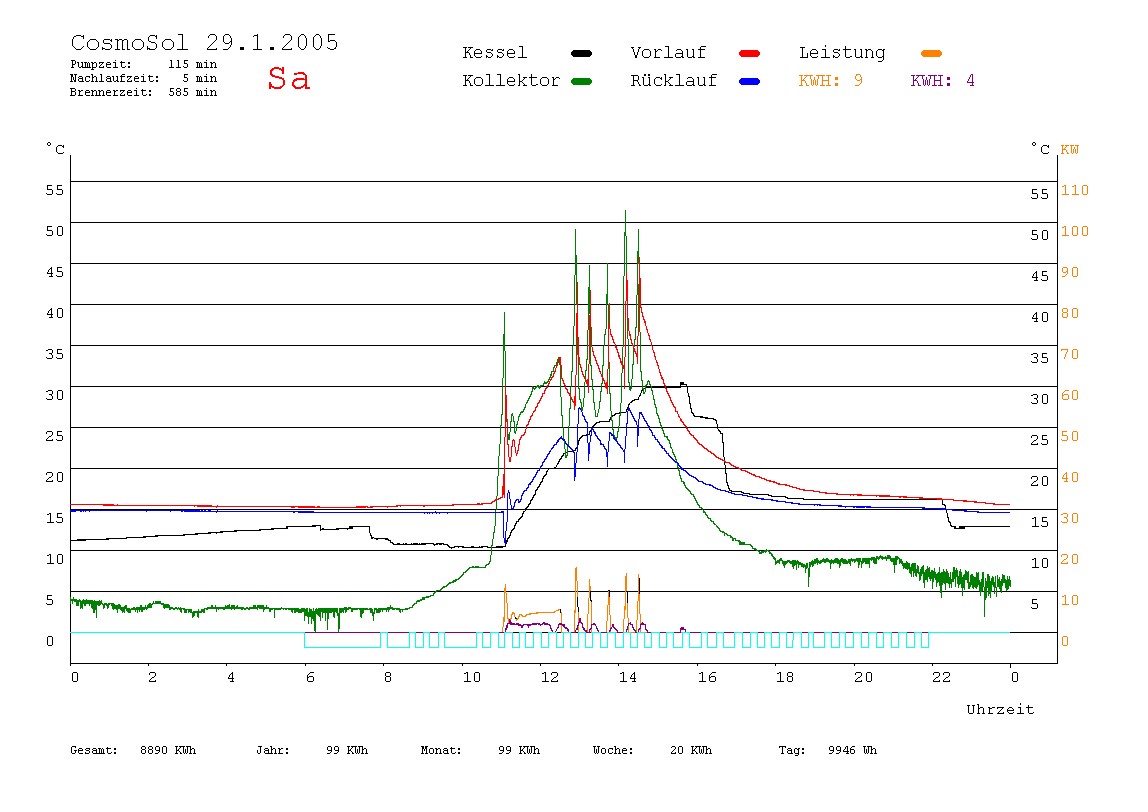This screenshot has height=812, width=1148.
Task: Click the '22' hour tick label
Action: click(942, 677)
